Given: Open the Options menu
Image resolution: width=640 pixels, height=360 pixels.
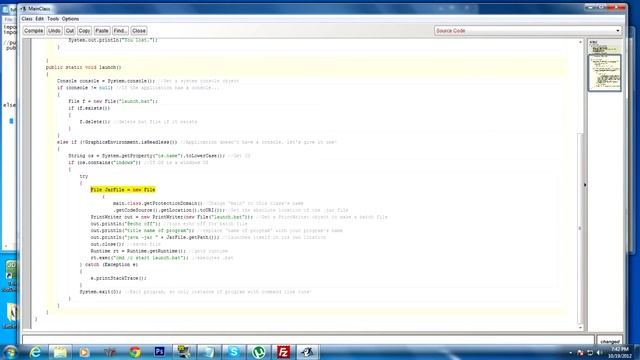Looking at the screenshot, I should (70, 19).
